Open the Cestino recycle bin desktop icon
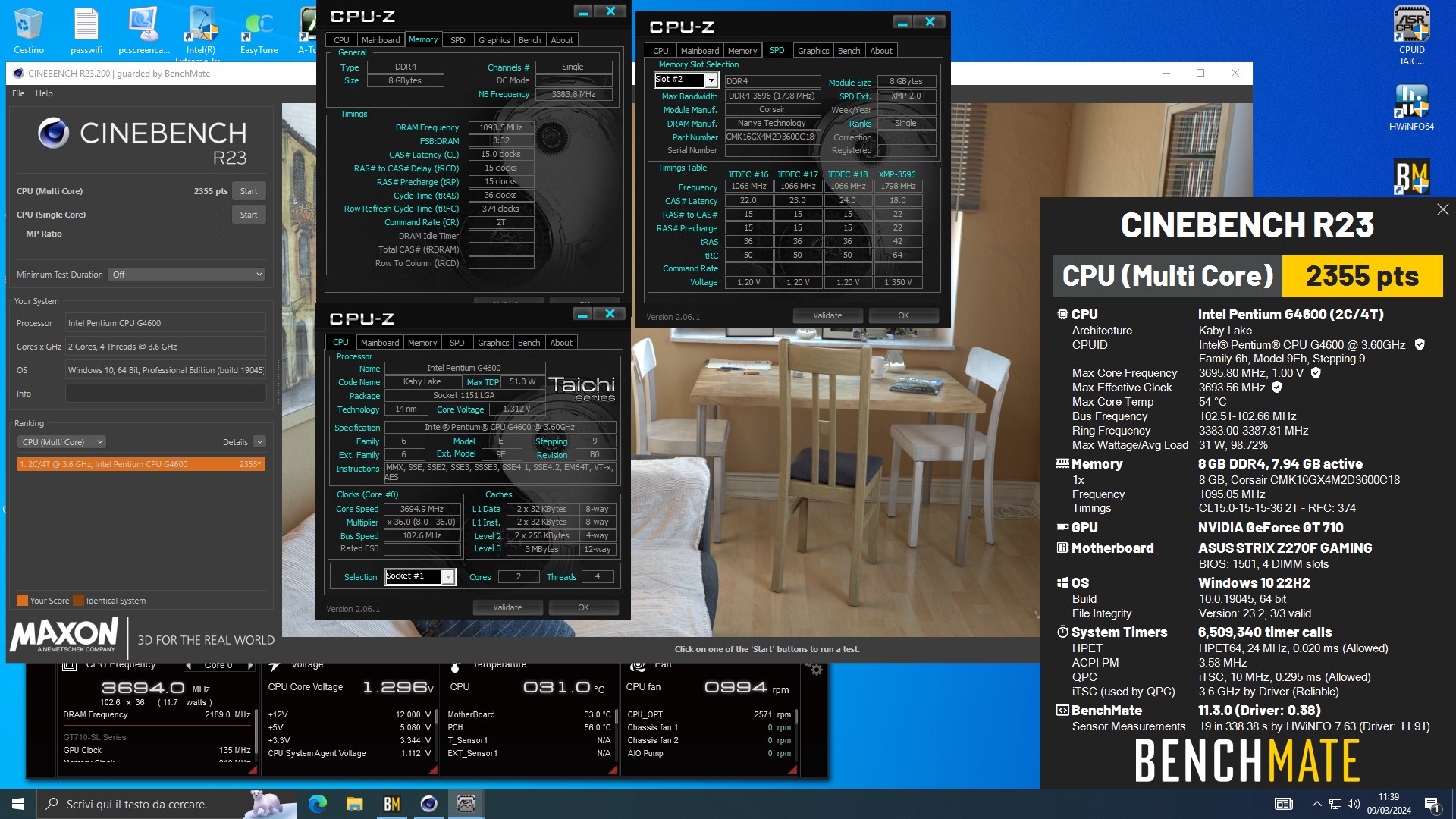The width and height of the screenshot is (1456, 819). click(x=29, y=30)
